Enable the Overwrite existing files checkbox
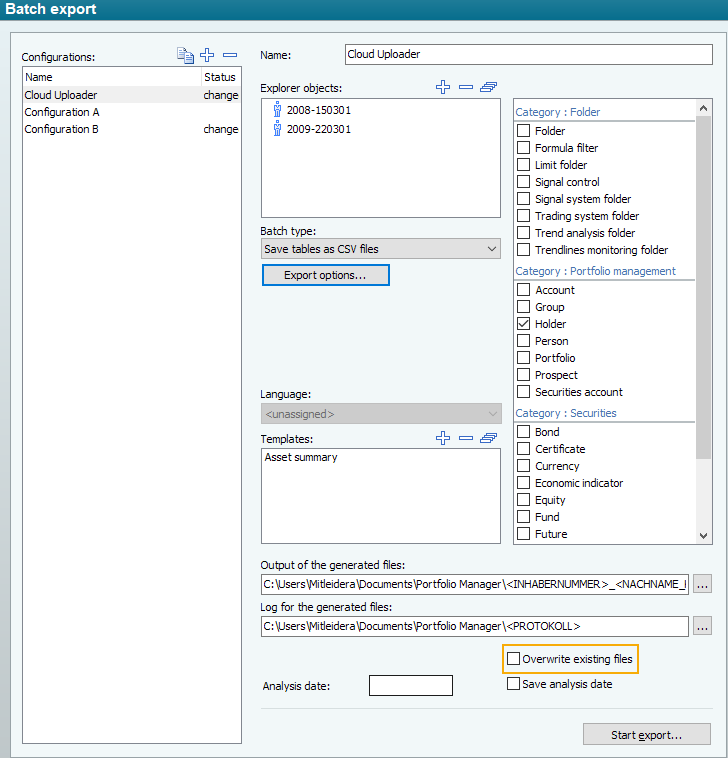The height and width of the screenshot is (758, 728). [514, 660]
